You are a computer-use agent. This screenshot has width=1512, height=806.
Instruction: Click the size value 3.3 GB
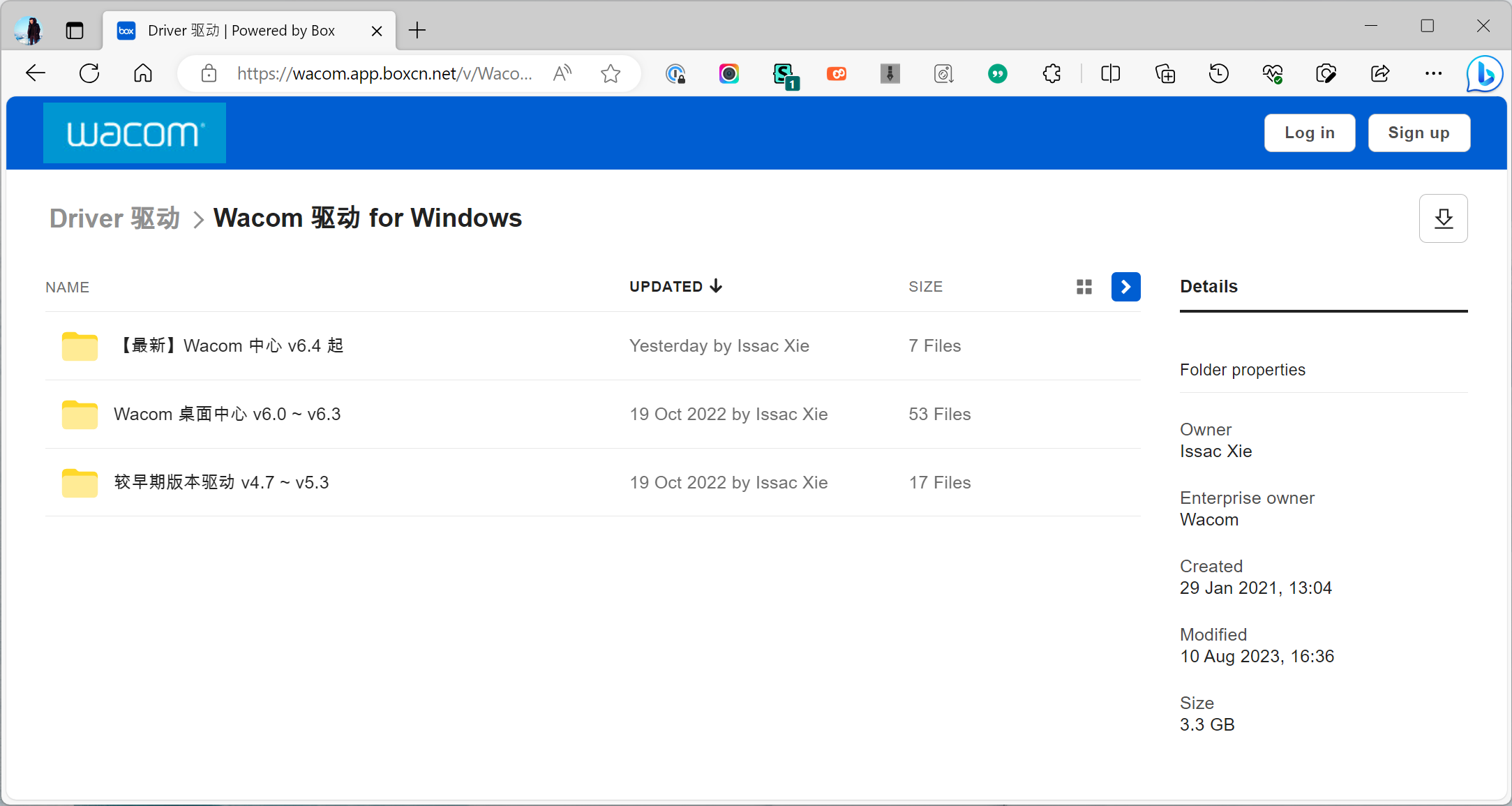1208,725
